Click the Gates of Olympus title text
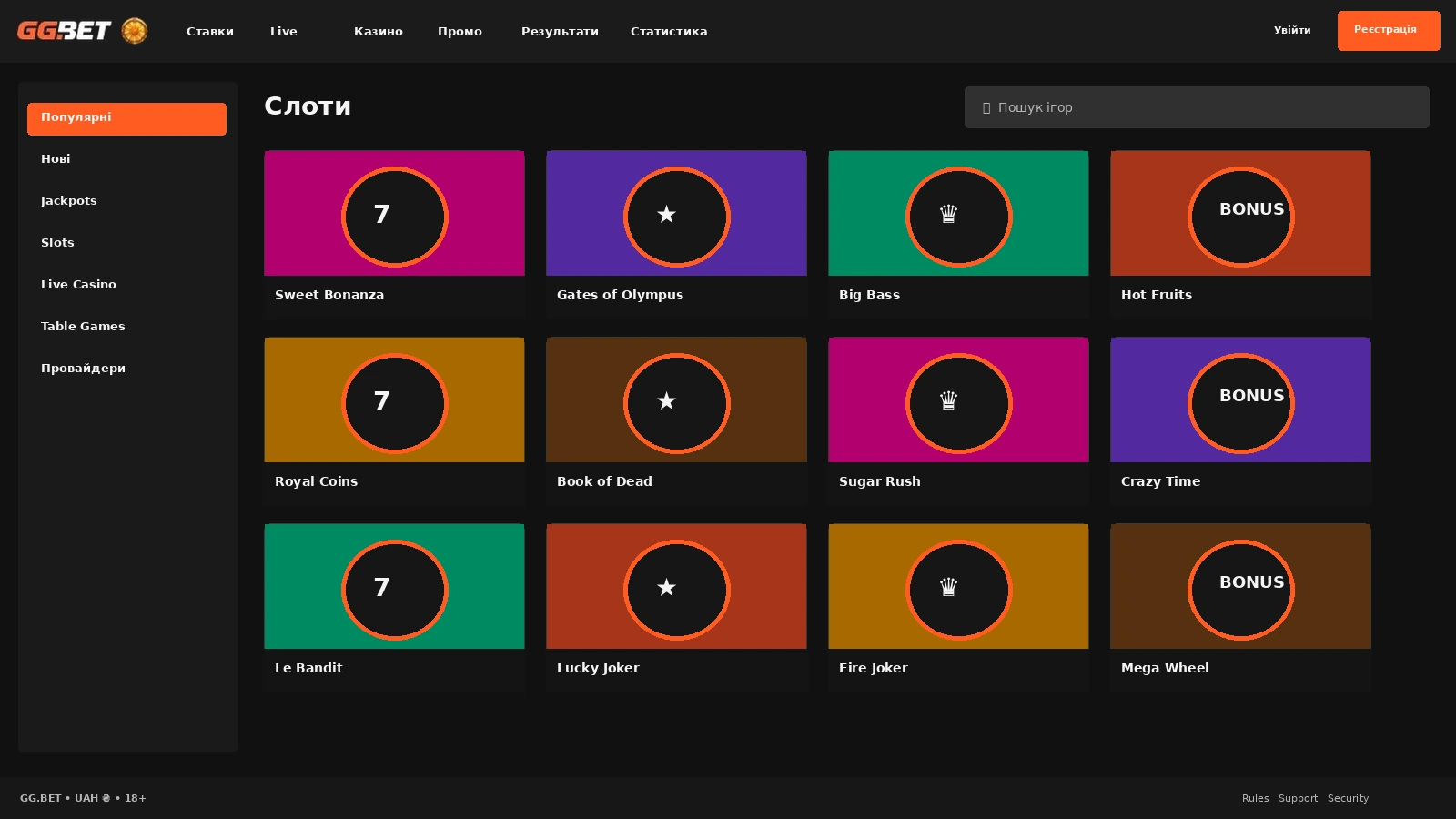This screenshot has width=1456, height=819. (620, 295)
